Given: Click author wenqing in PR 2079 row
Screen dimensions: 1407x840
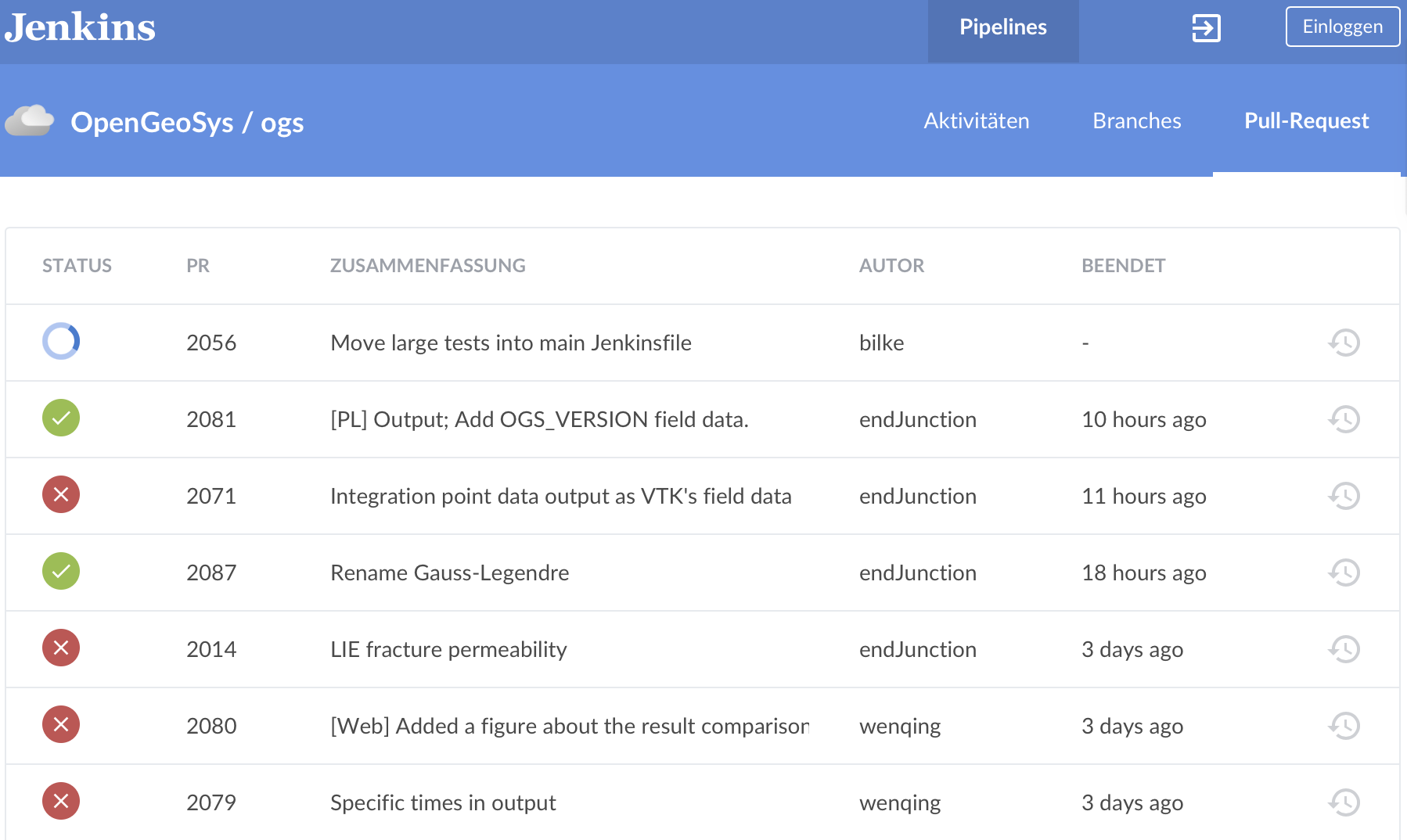Looking at the screenshot, I should 900,803.
